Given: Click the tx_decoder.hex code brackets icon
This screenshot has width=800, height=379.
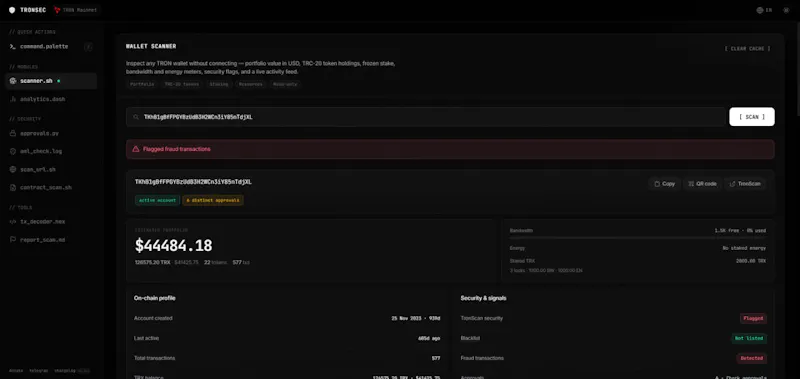Looking at the screenshot, I should [13, 222].
